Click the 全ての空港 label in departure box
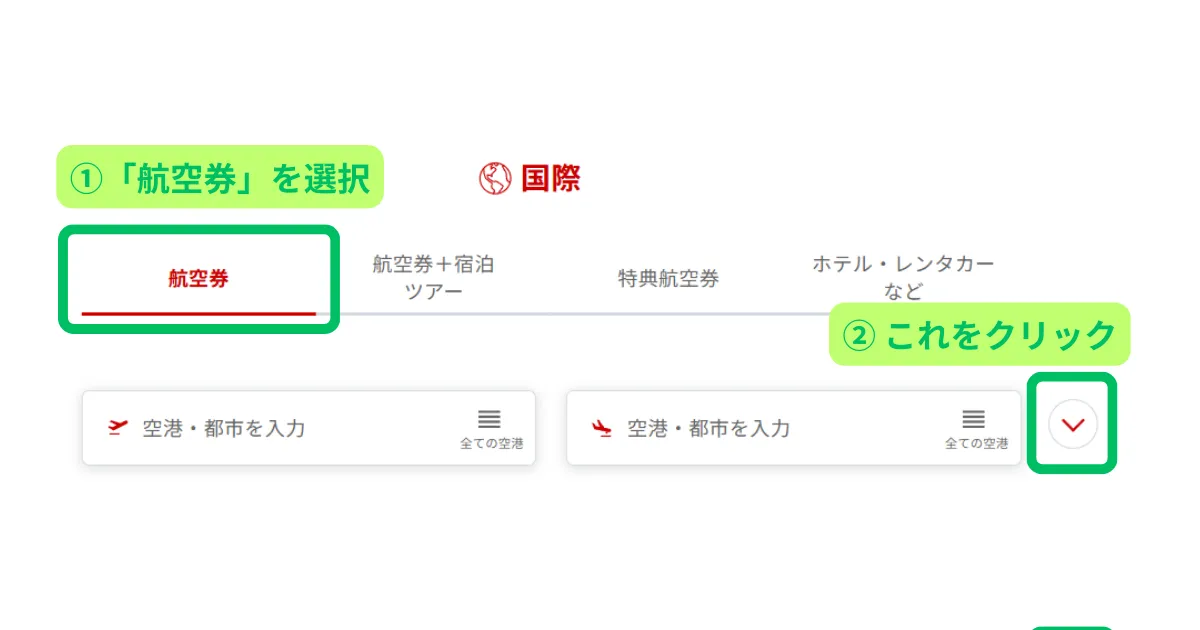1200x630 pixels. click(x=491, y=444)
